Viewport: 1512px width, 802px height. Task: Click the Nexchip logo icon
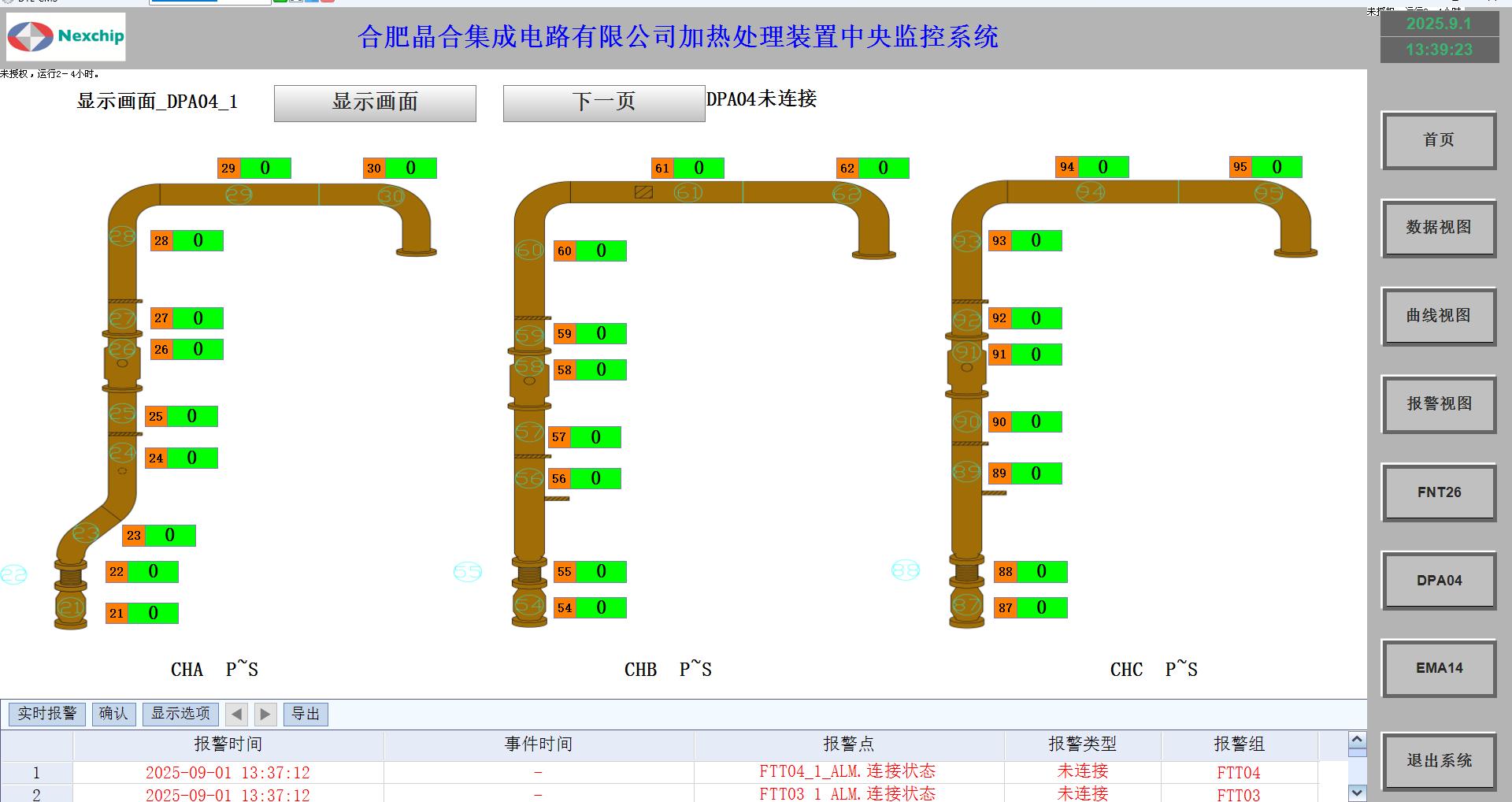click(31, 36)
